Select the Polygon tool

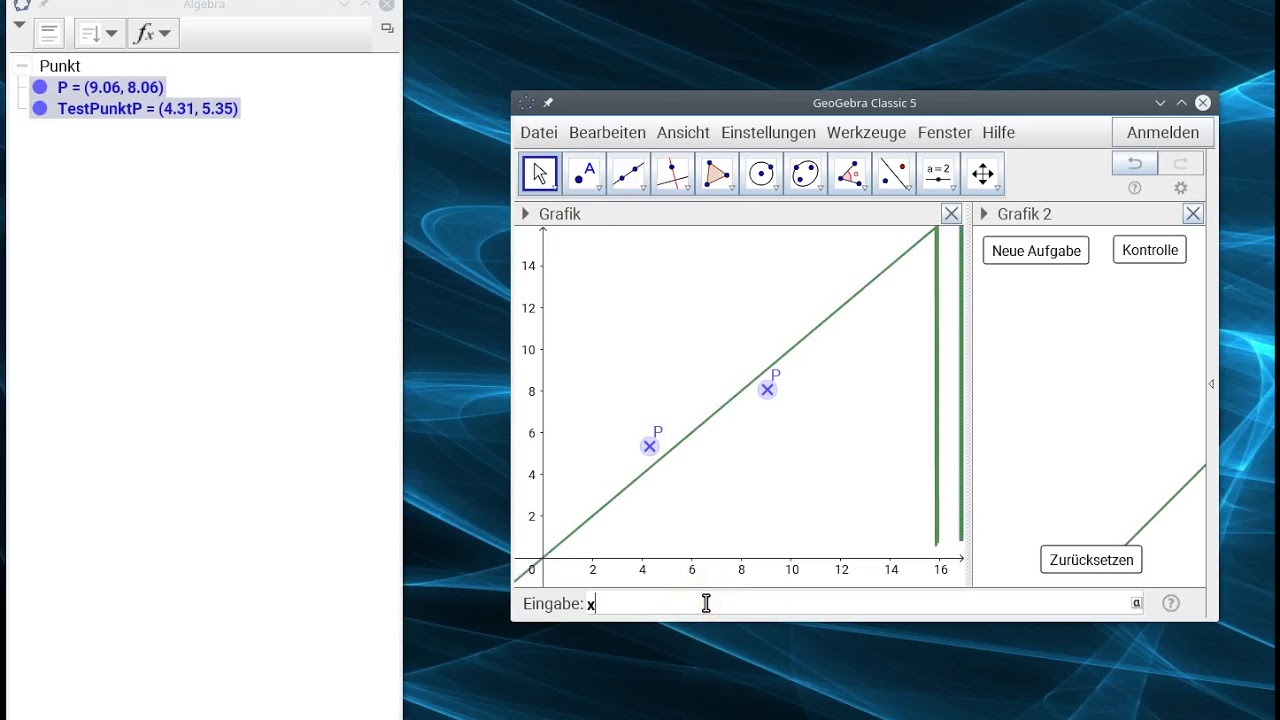(x=717, y=174)
